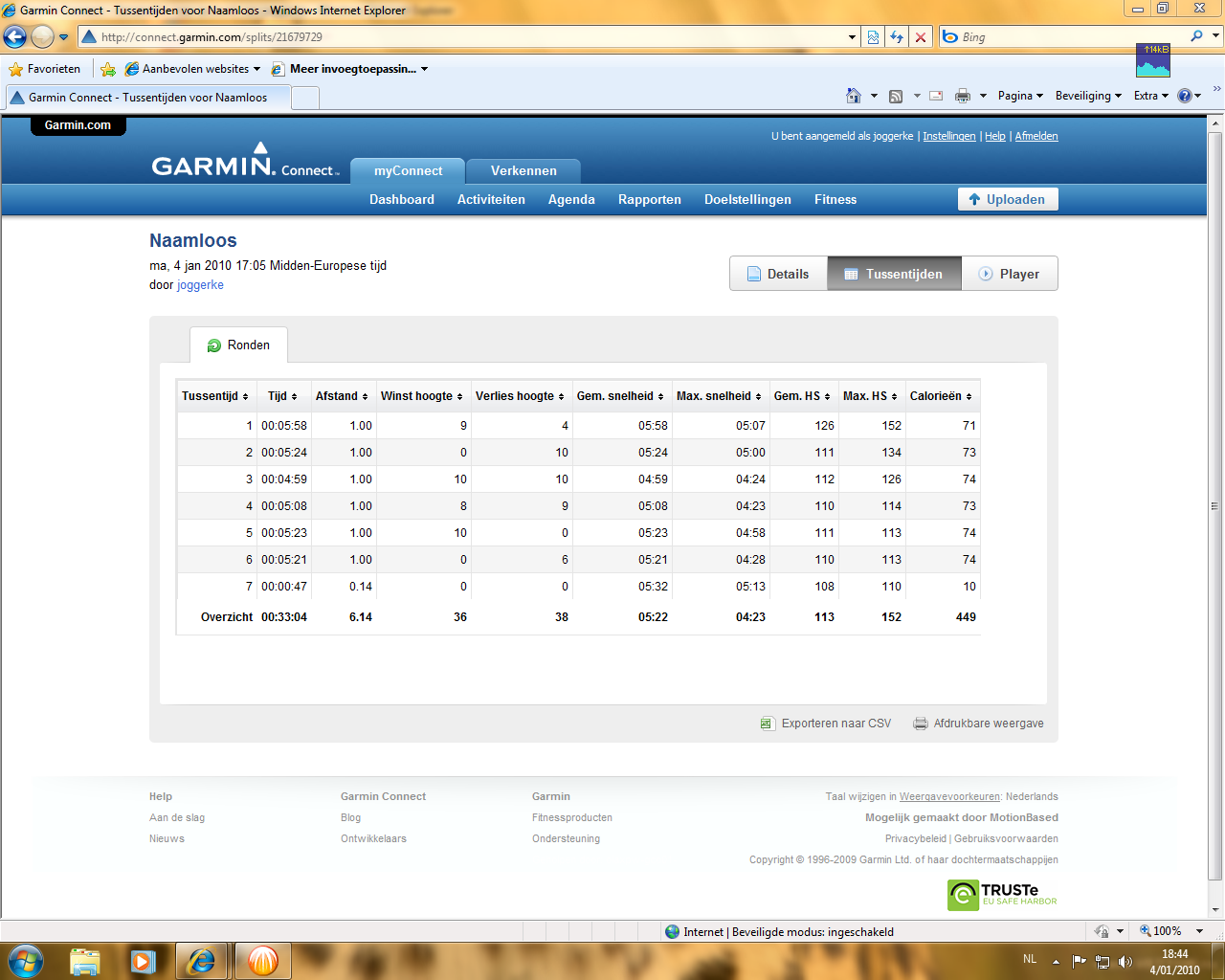Viewport: 1225px width, 980px height.
Task: Open the search provider dropdown arrow
Action: pos(1216,36)
